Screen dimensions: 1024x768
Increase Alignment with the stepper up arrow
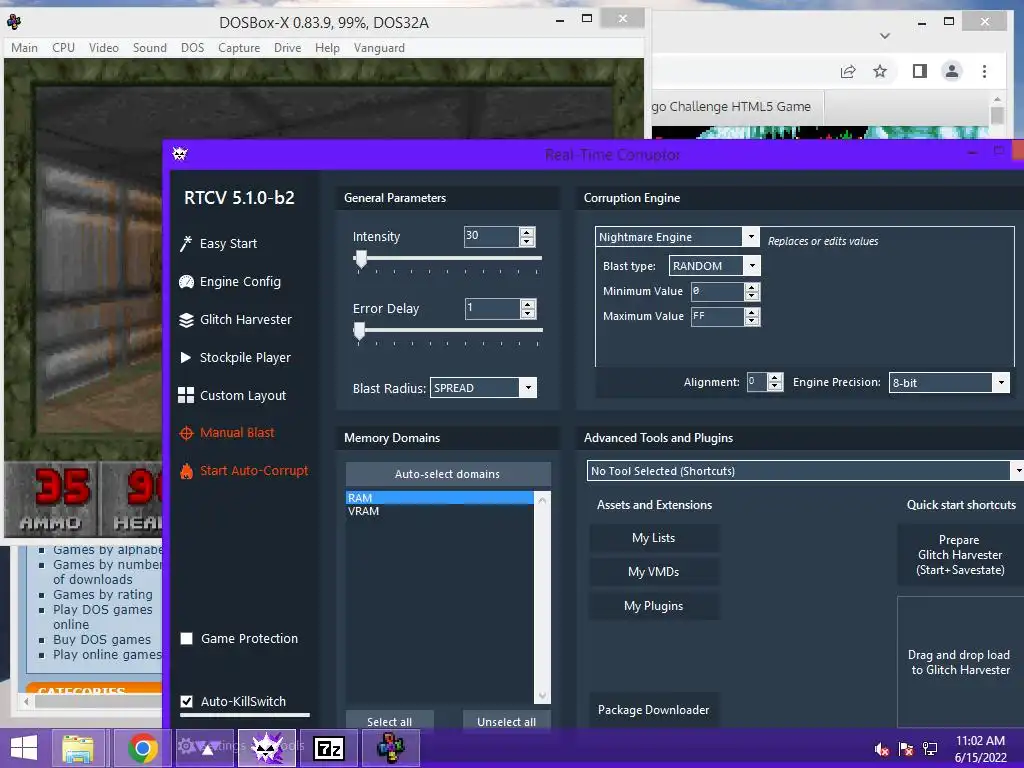tap(775, 377)
